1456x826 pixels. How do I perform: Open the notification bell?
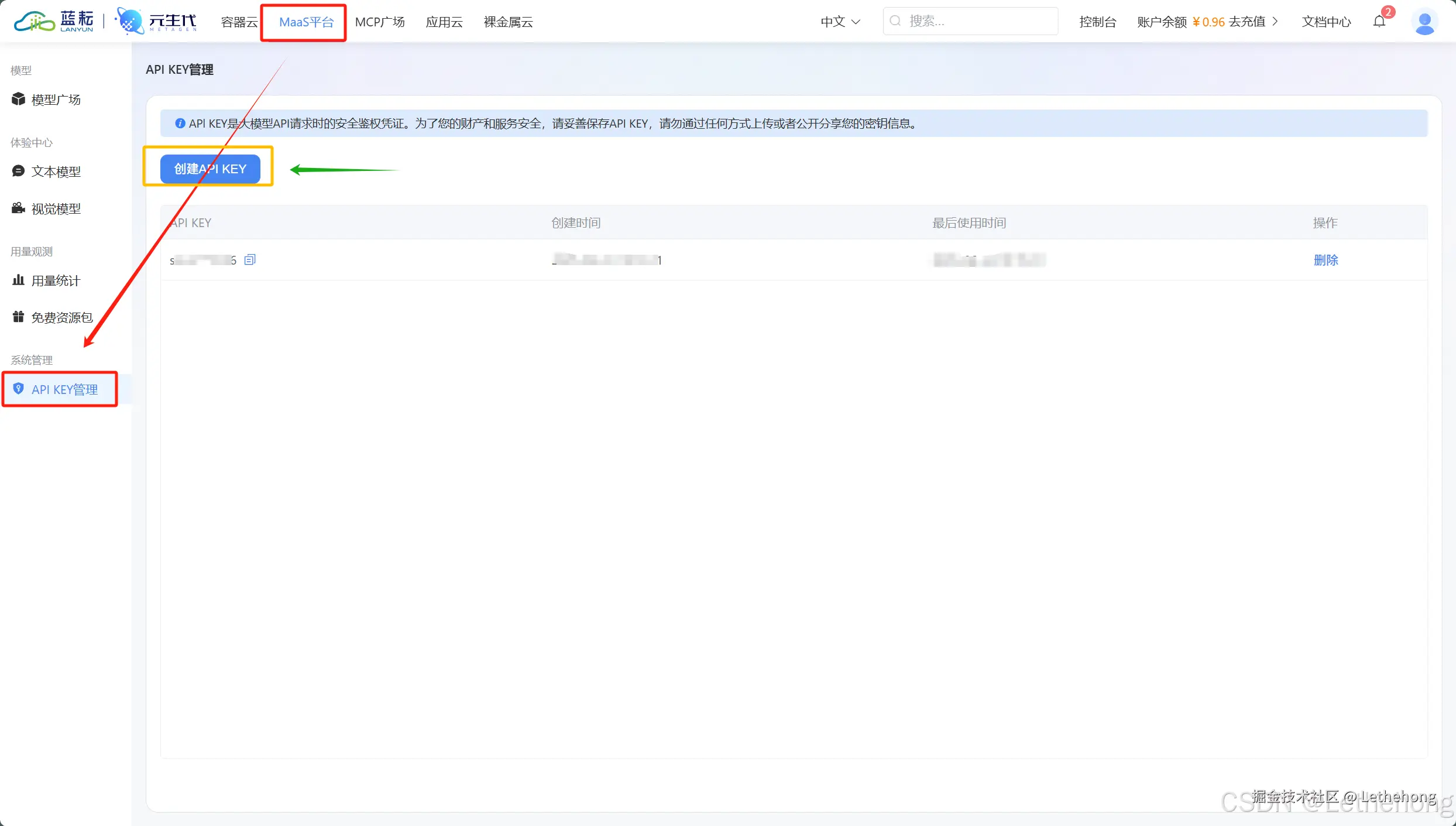pos(1379,22)
